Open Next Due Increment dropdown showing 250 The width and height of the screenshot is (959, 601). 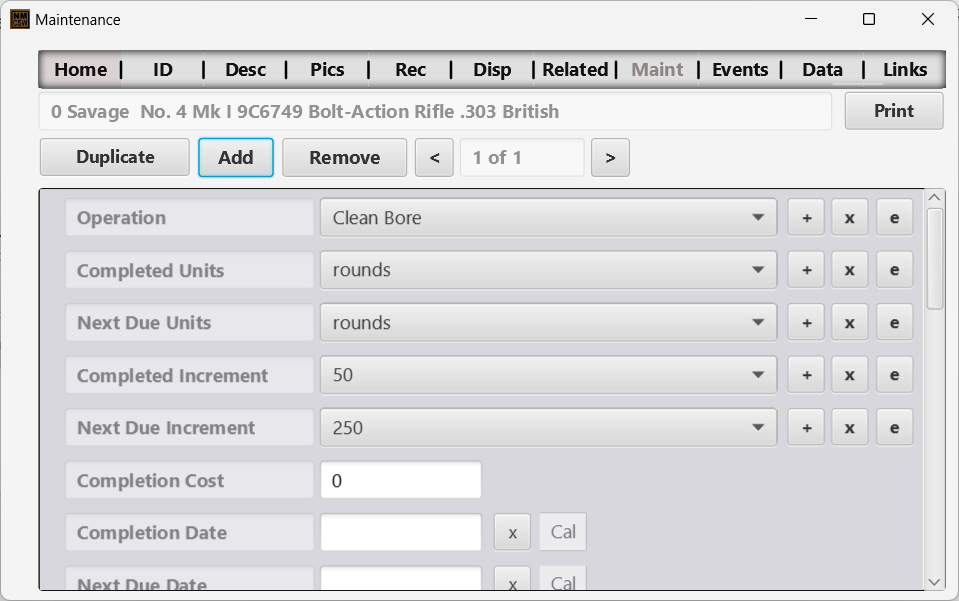click(548, 427)
